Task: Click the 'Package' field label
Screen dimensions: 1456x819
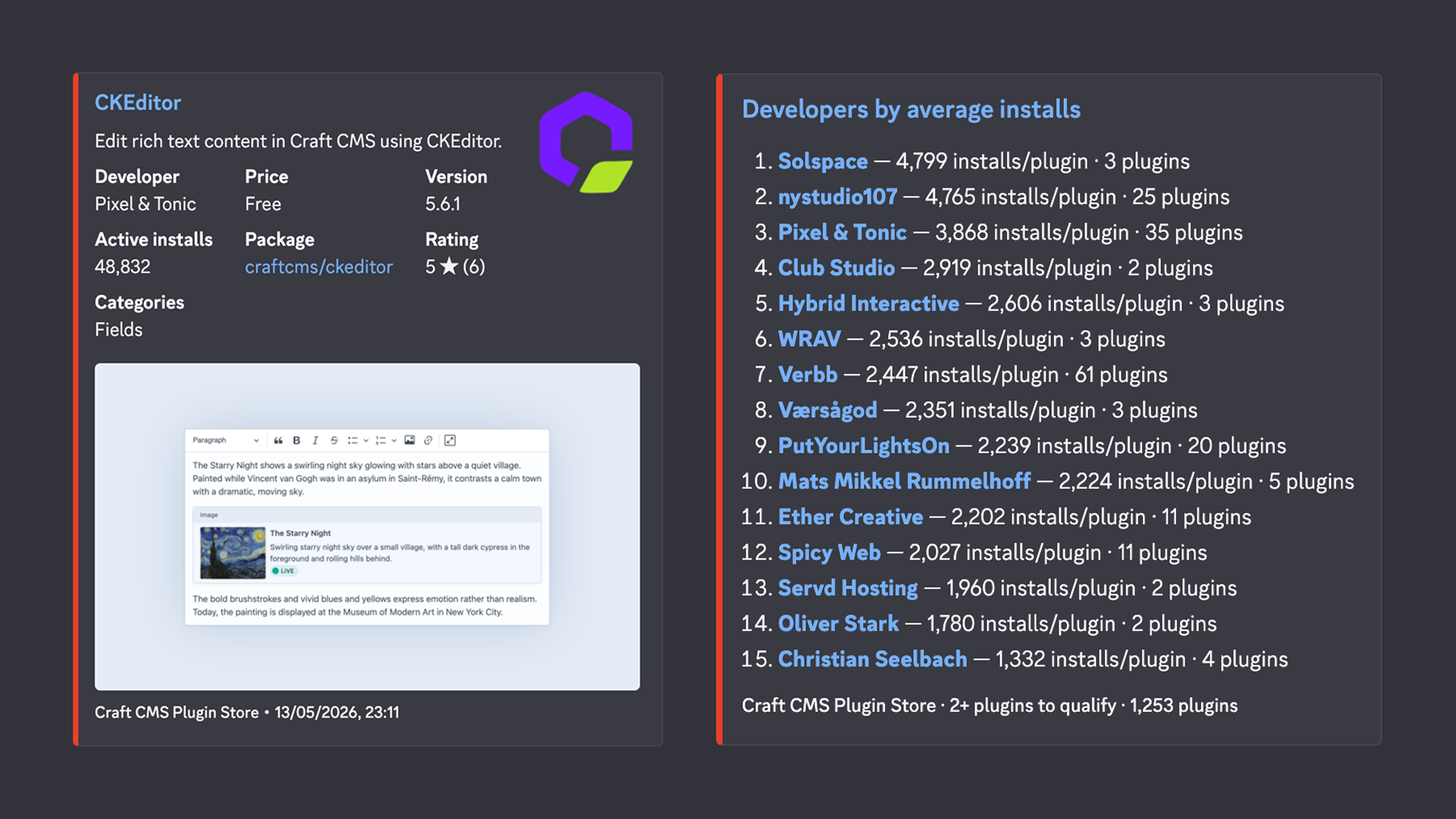Action: point(279,240)
